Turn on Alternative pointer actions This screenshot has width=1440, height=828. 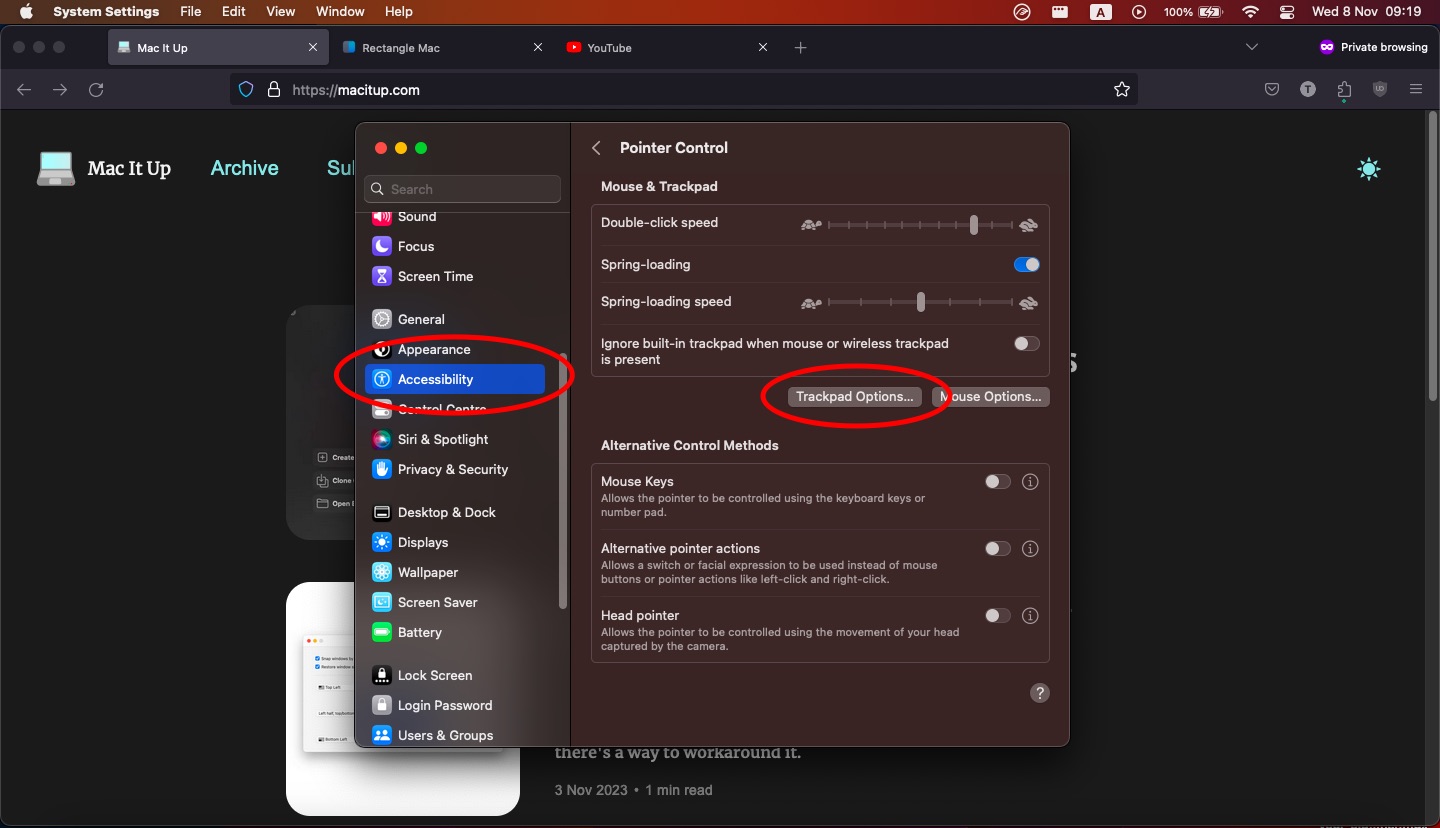(997, 549)
